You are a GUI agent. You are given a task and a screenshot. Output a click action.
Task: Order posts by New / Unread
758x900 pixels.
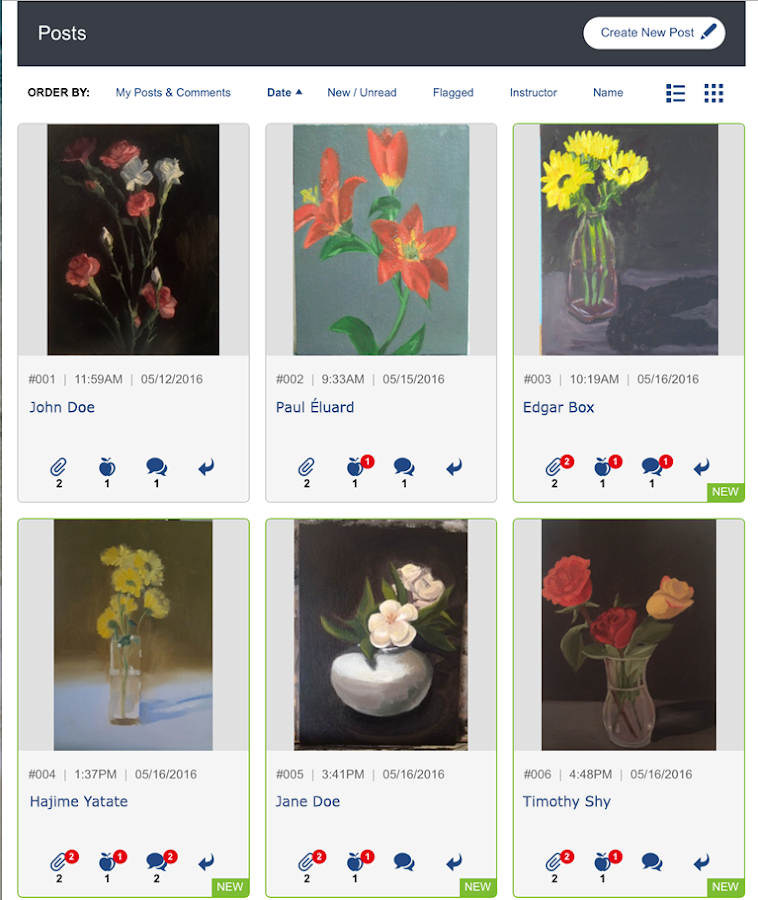tap(361, 92)
